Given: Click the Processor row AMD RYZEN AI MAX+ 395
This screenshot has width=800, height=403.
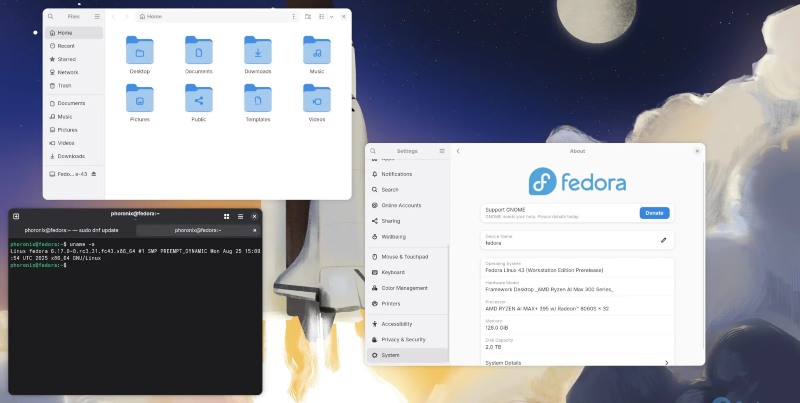Looking at the screenshot, I should (577, 306).
